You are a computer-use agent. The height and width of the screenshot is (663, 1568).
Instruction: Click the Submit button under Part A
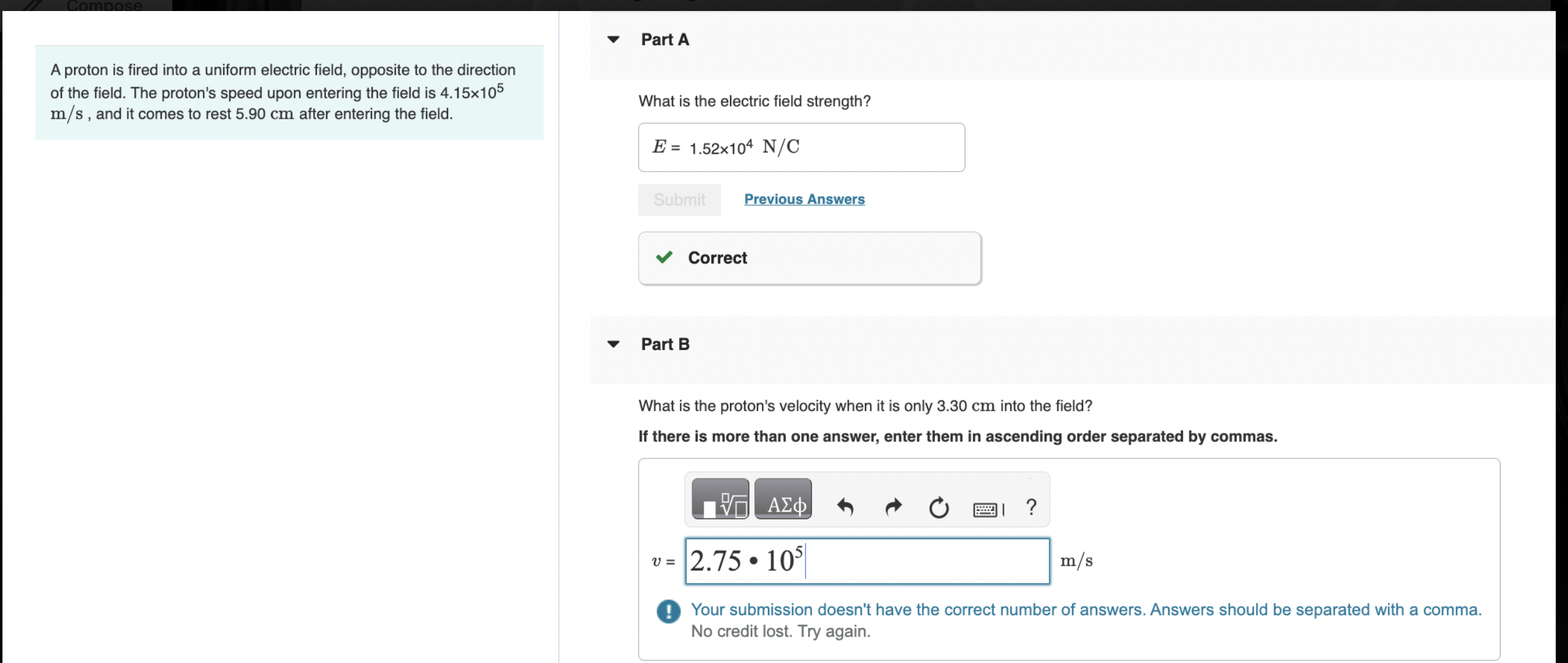click(679, 199)
